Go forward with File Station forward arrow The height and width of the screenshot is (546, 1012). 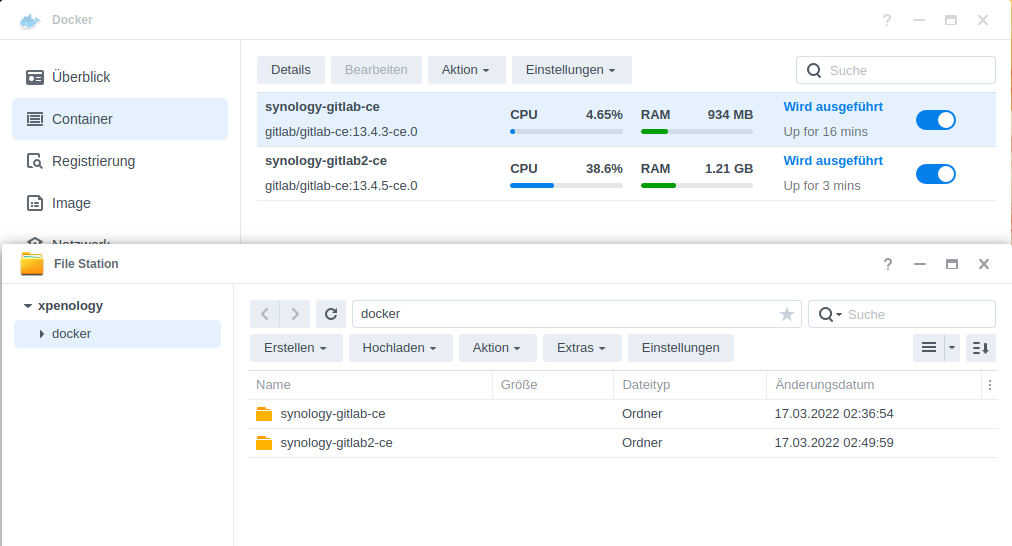[295, 314]
